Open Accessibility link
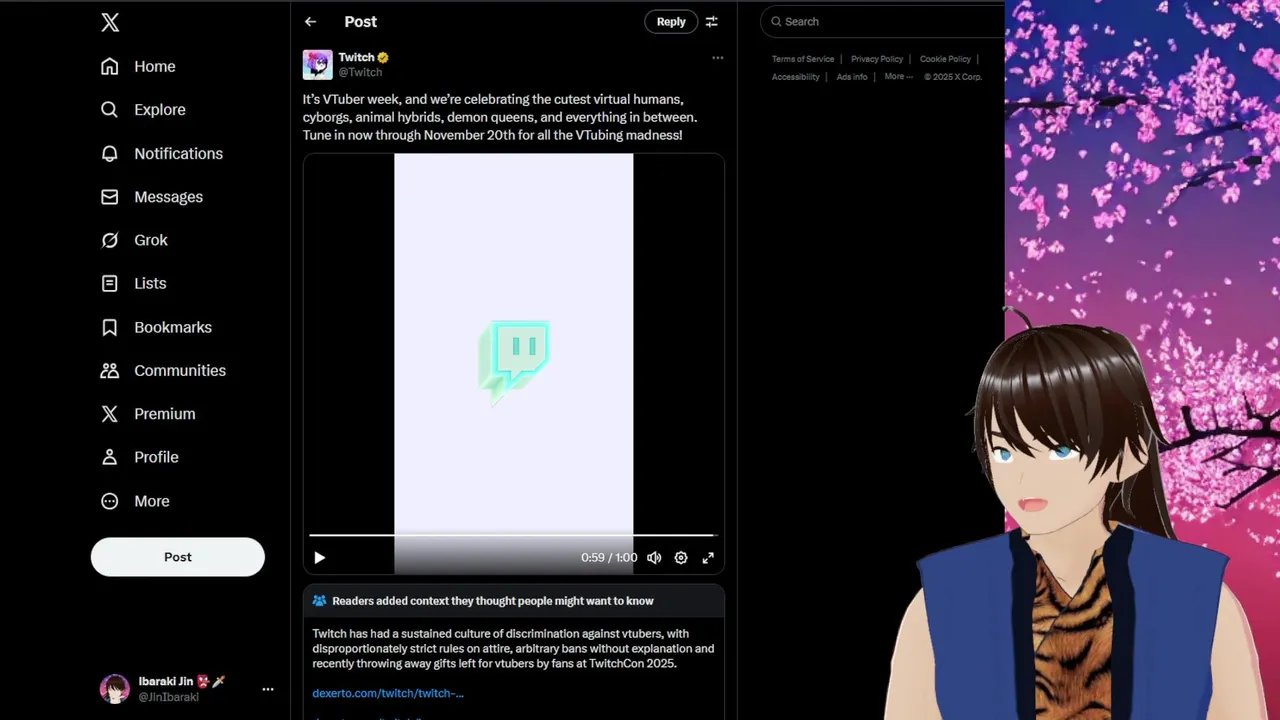This screenshot has height=720, width=1280. (796, 77)
